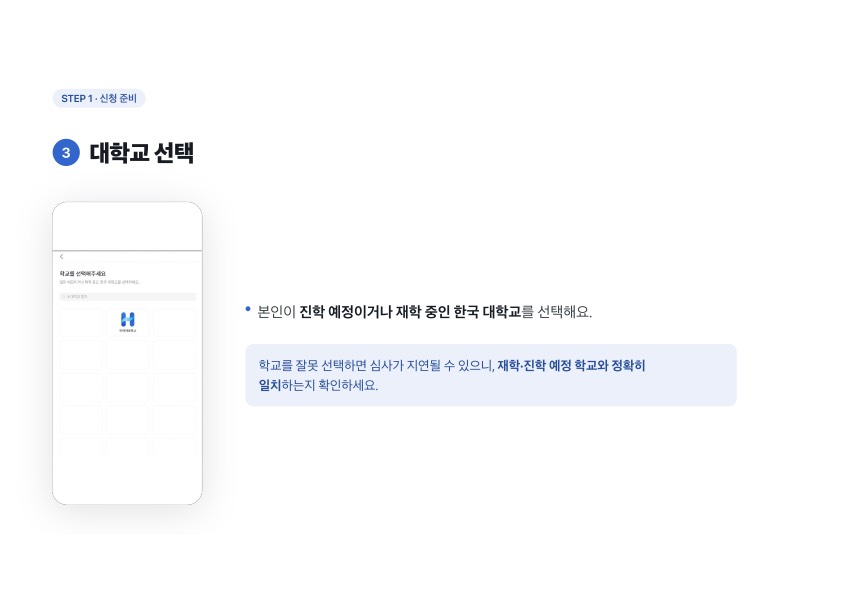Click the bold 일치 word in notice
The width and height of the screenshot is (842, 595).
click(x=270, y=385)
